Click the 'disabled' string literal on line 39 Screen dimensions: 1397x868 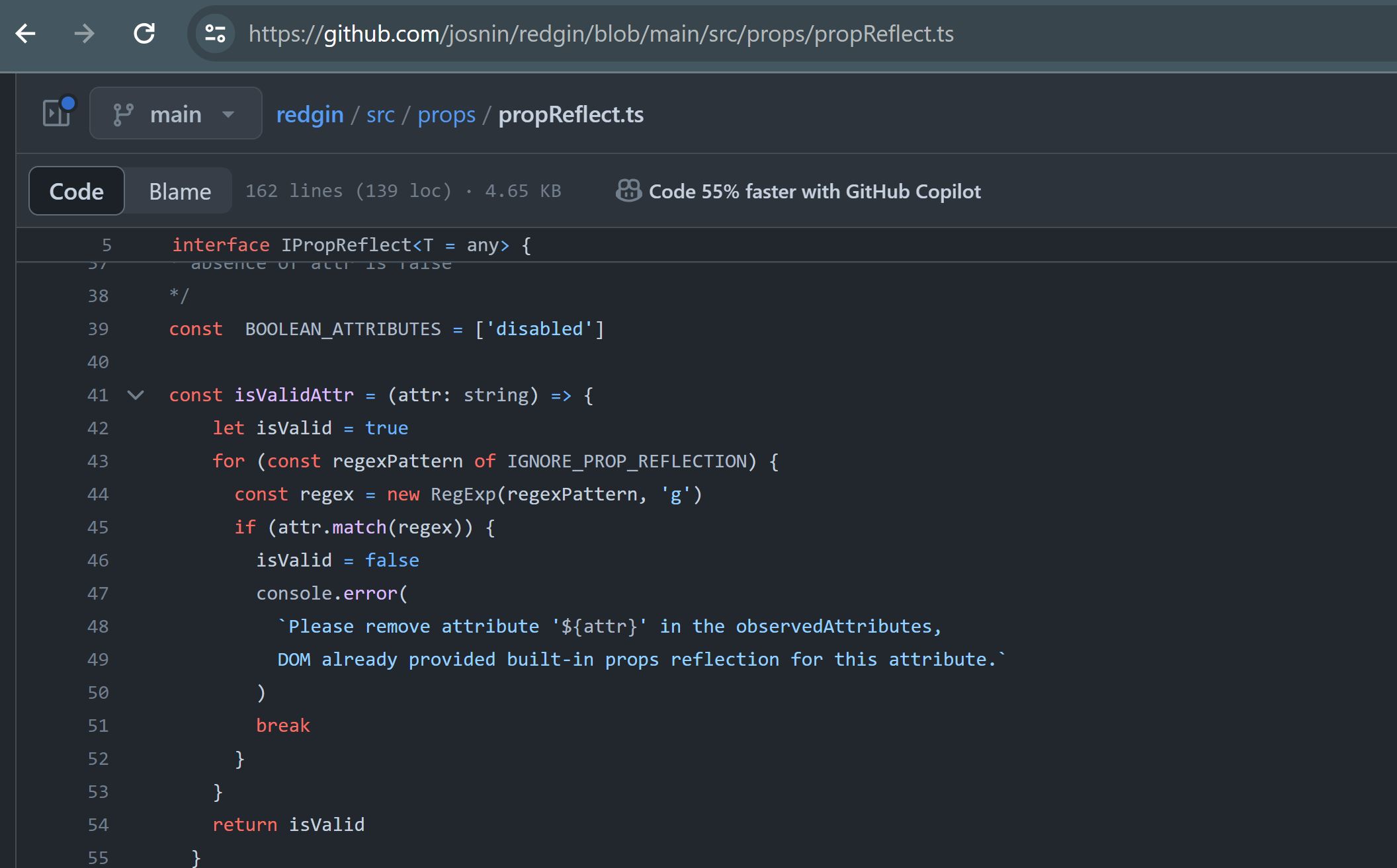tap(539, 329)
